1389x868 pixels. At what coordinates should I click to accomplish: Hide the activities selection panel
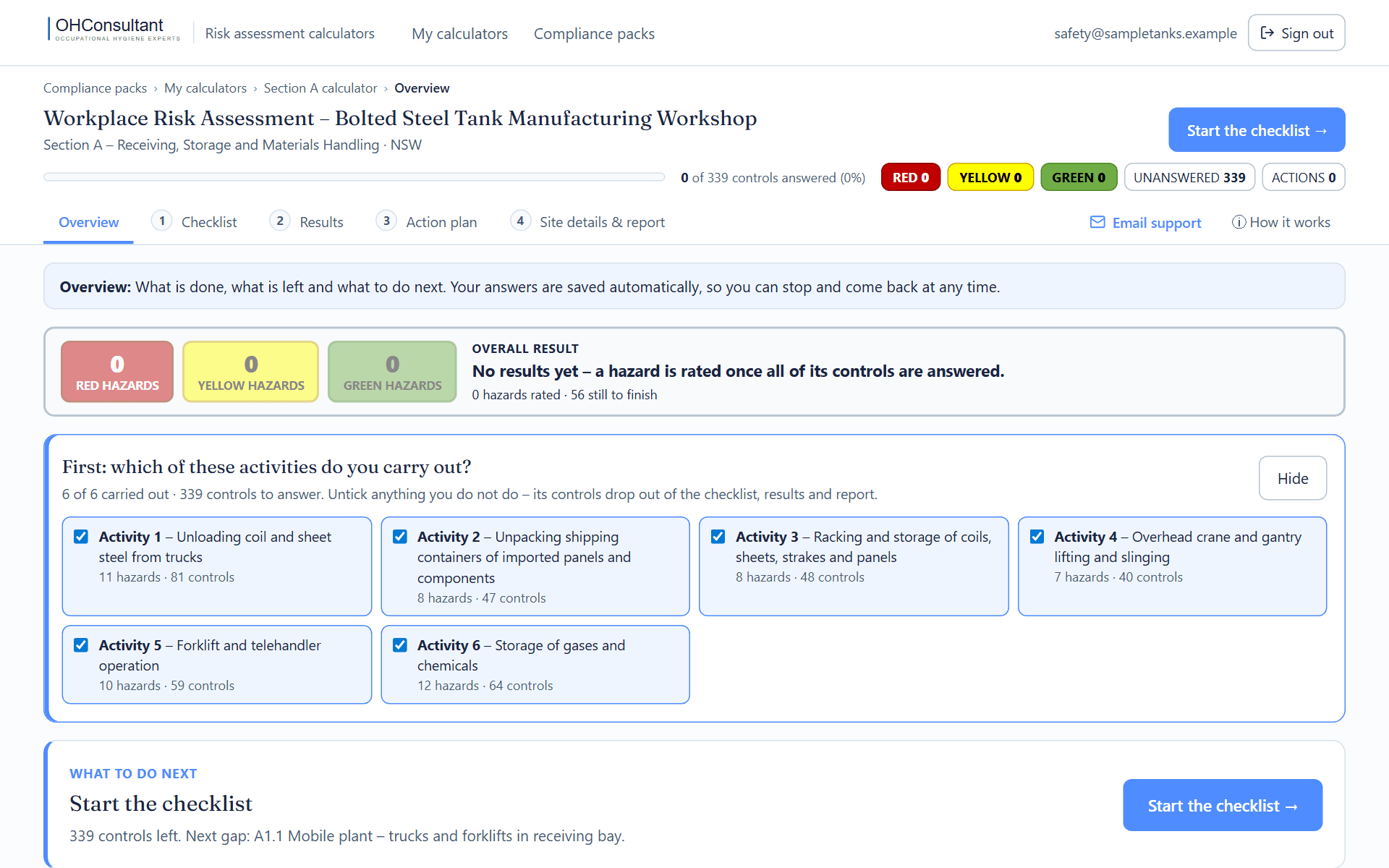pos(1293,478)
